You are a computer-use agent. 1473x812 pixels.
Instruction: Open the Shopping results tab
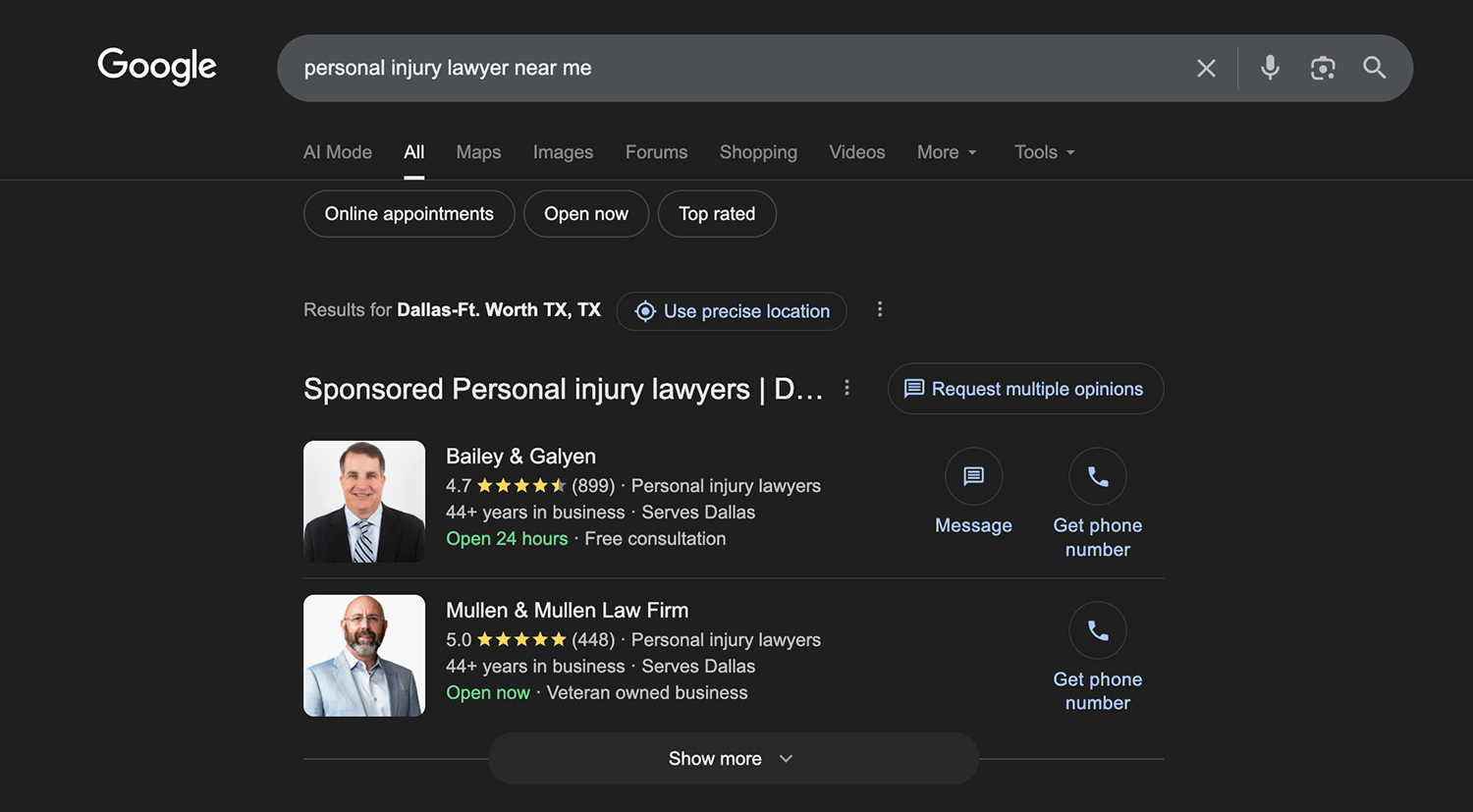(758, 152)
